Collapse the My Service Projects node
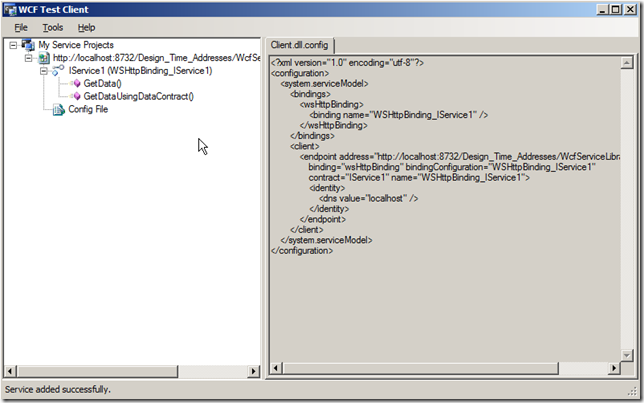Viewport: 644px width, 403px height. tap(13, 45)
